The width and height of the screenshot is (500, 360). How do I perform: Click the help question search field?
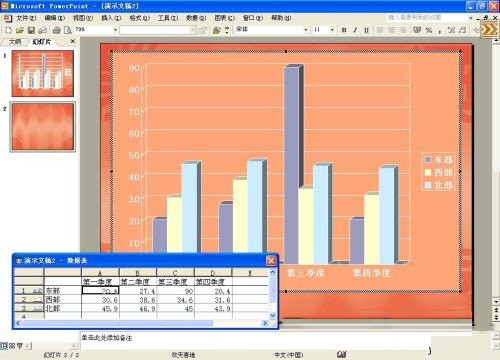click(427, 18)
